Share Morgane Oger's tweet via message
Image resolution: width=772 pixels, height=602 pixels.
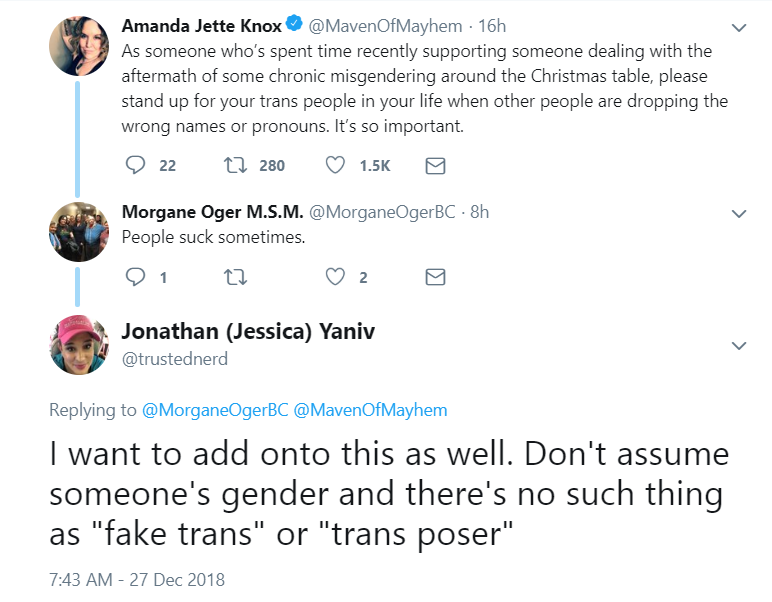point(435,277)
